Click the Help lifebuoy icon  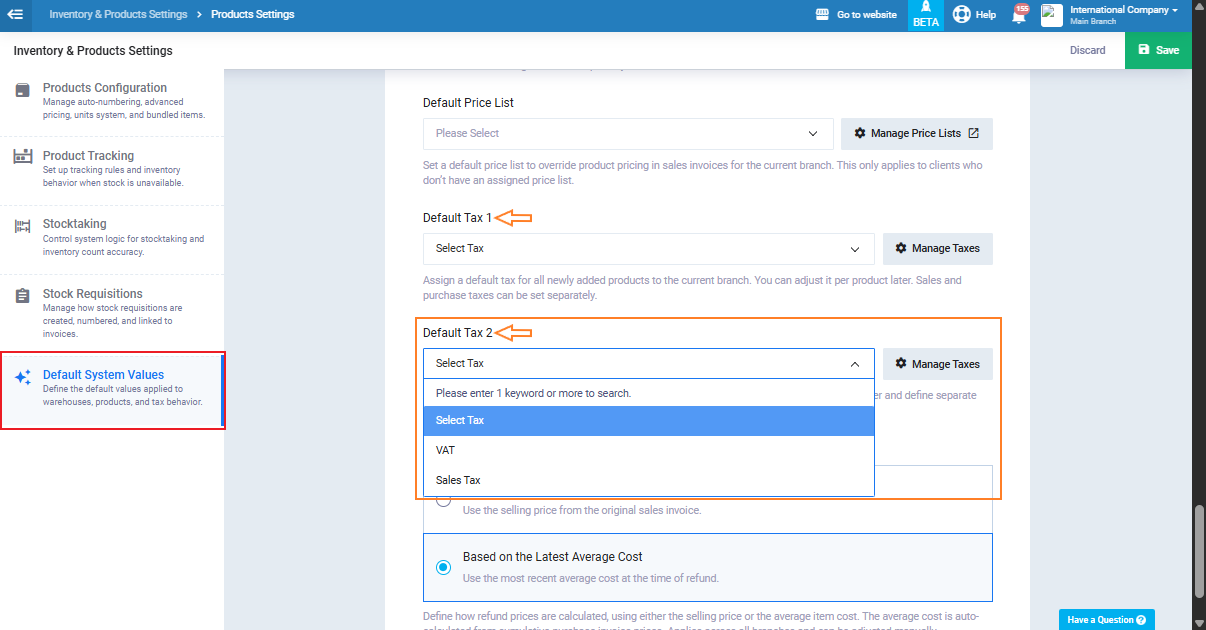(962, 15)
